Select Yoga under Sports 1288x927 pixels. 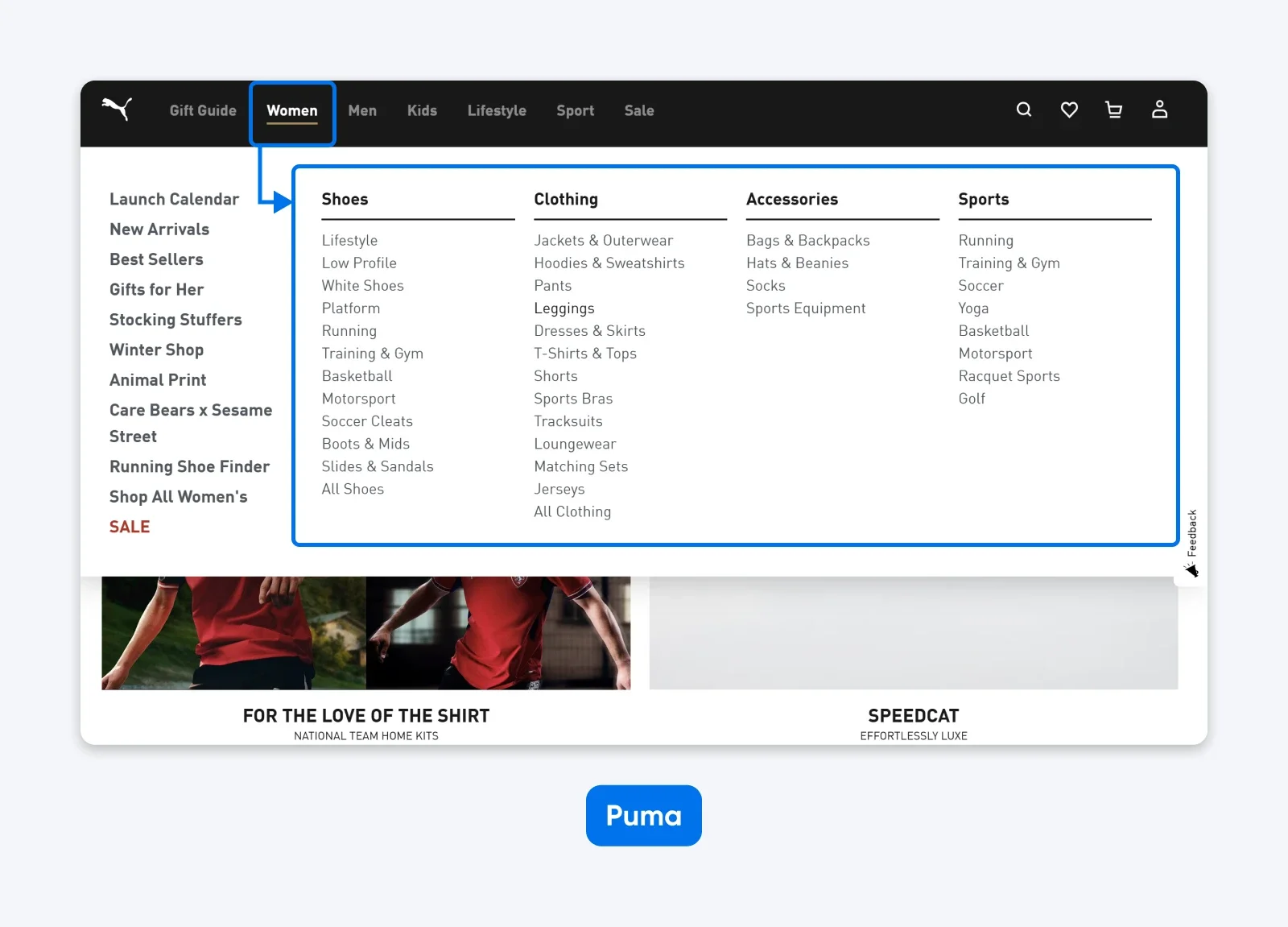pos(973,308)
